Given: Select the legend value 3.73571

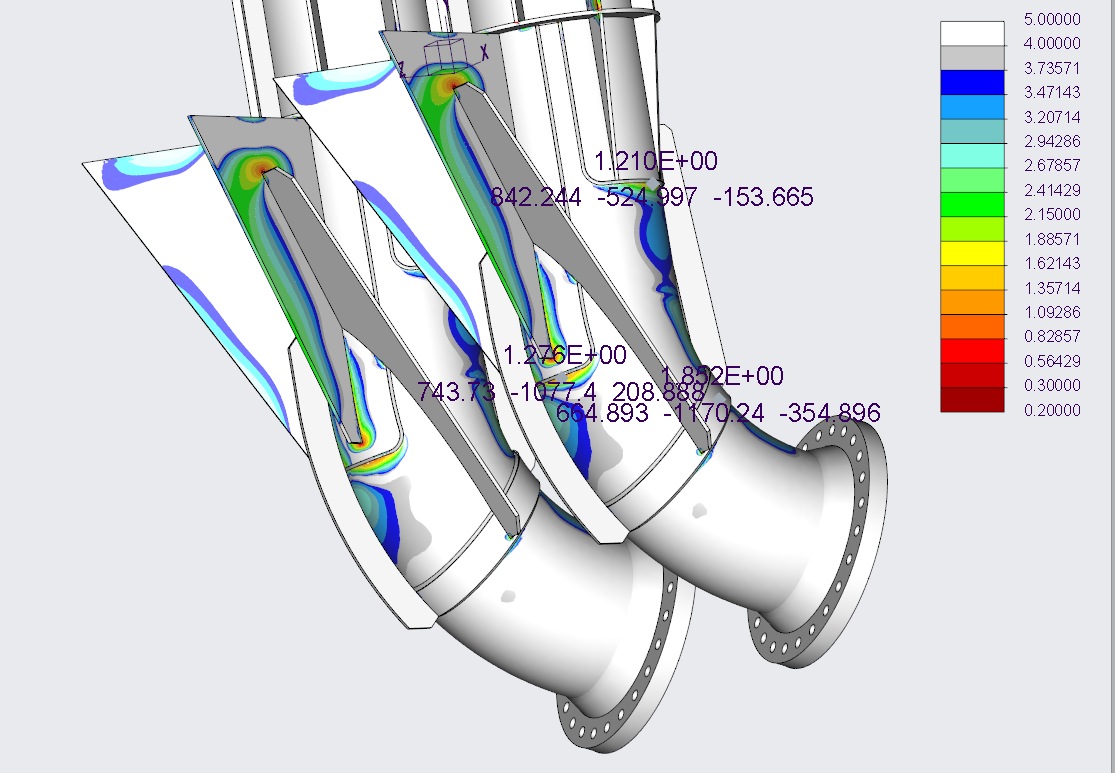Looking at the screenshot, I should click(1052, 68).
